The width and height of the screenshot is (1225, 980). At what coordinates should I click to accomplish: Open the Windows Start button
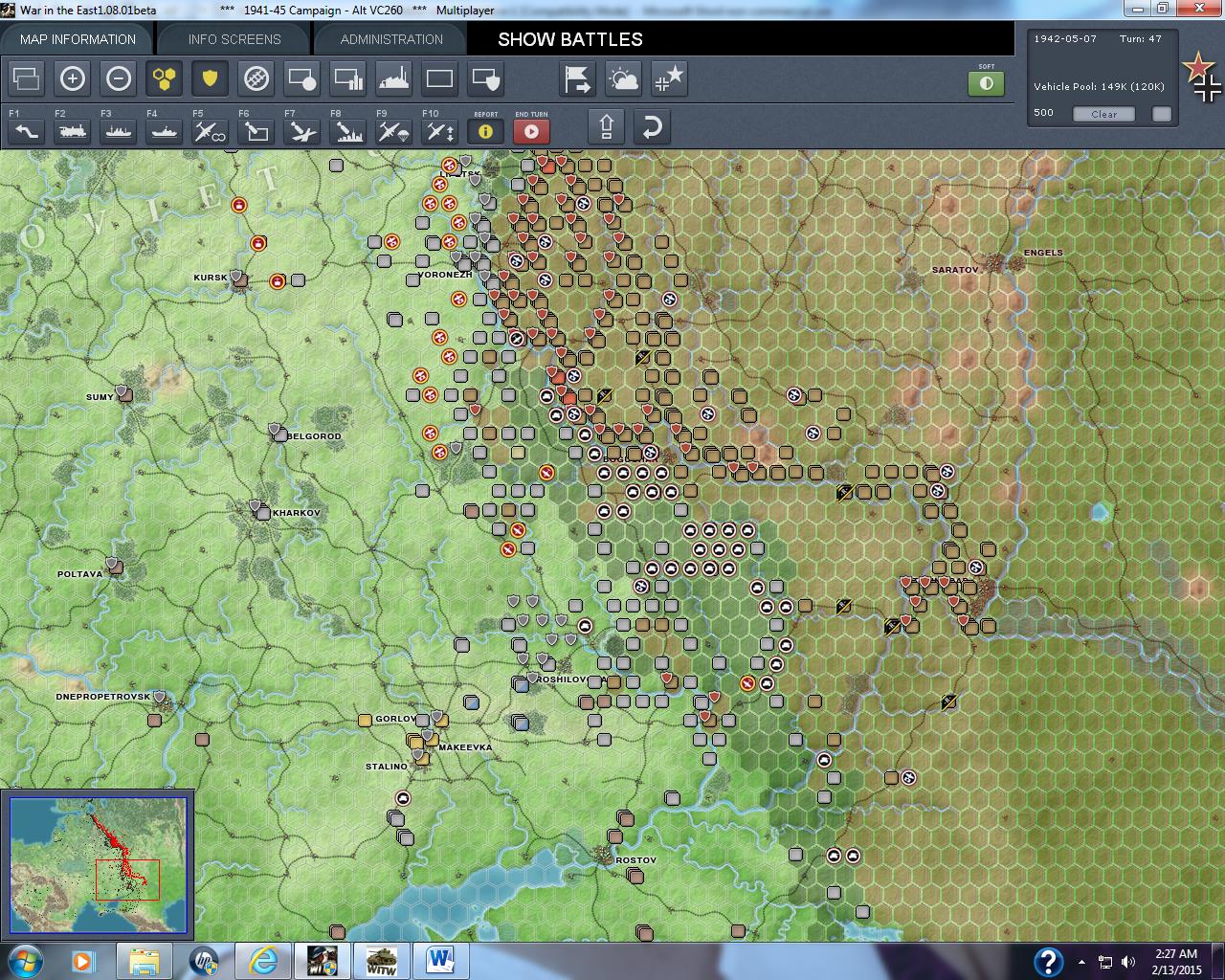coord(26,960)
